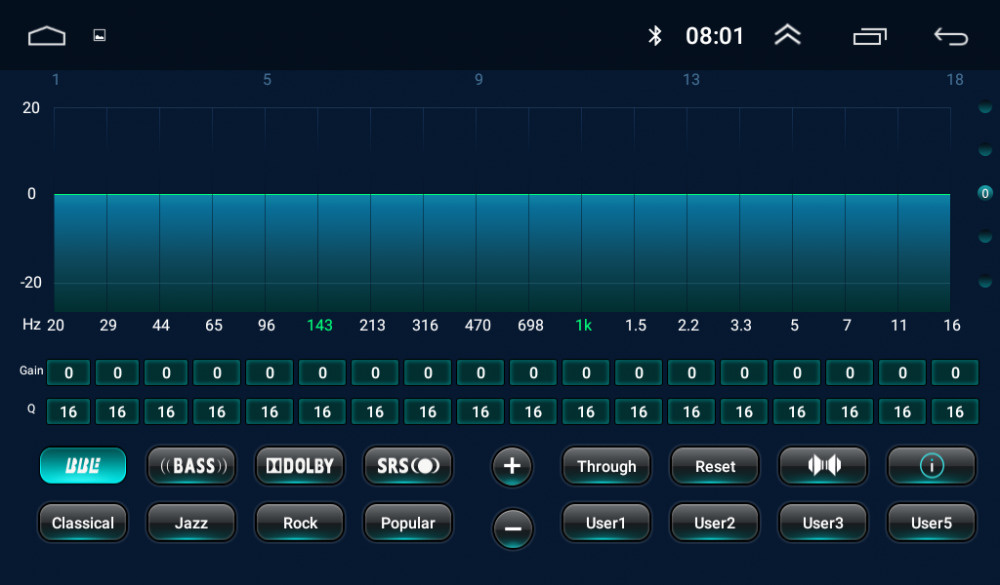Screen dimensions: 1000x585
Task: Click the Reset button
Action: [x=715, y=466]
